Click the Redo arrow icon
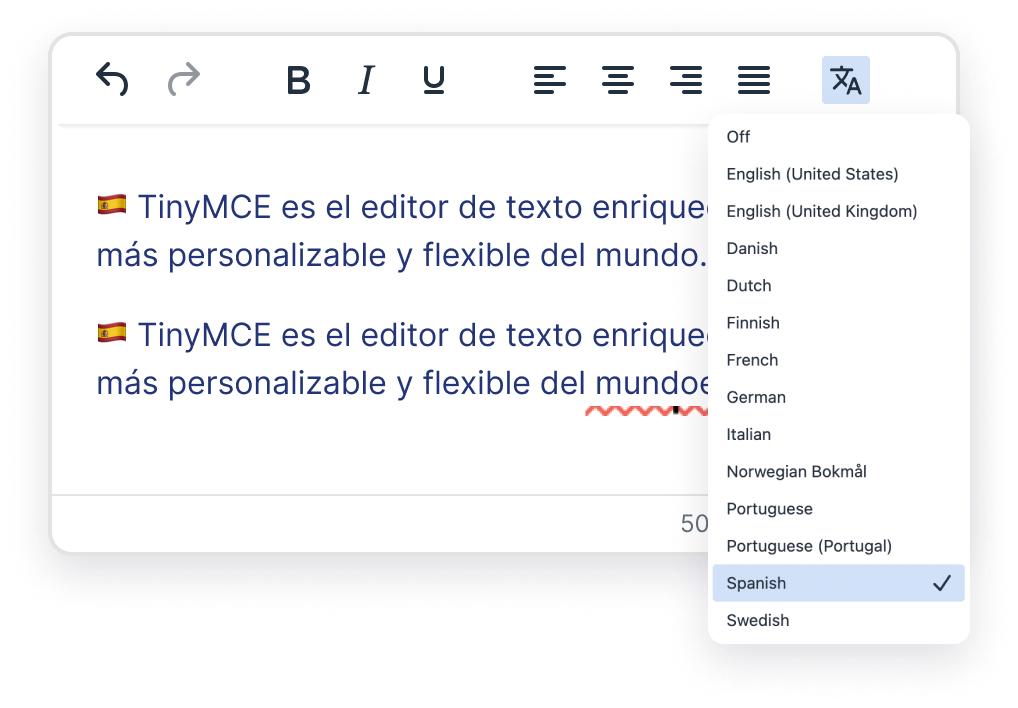The height and width of the screenshot is (708, 1018). pyautogui.click(x=183, y=80)
